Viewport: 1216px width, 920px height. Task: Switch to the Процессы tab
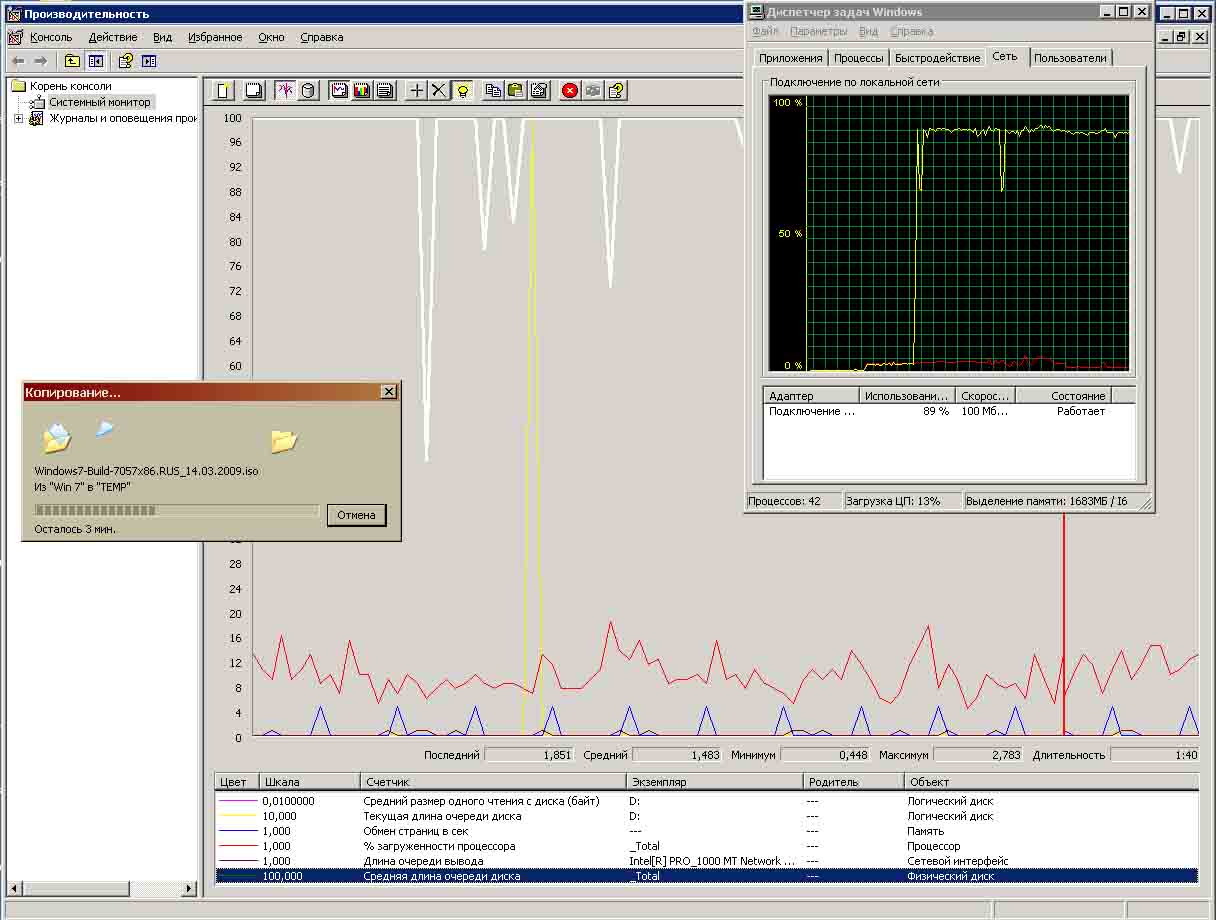[x=858, y=58]
